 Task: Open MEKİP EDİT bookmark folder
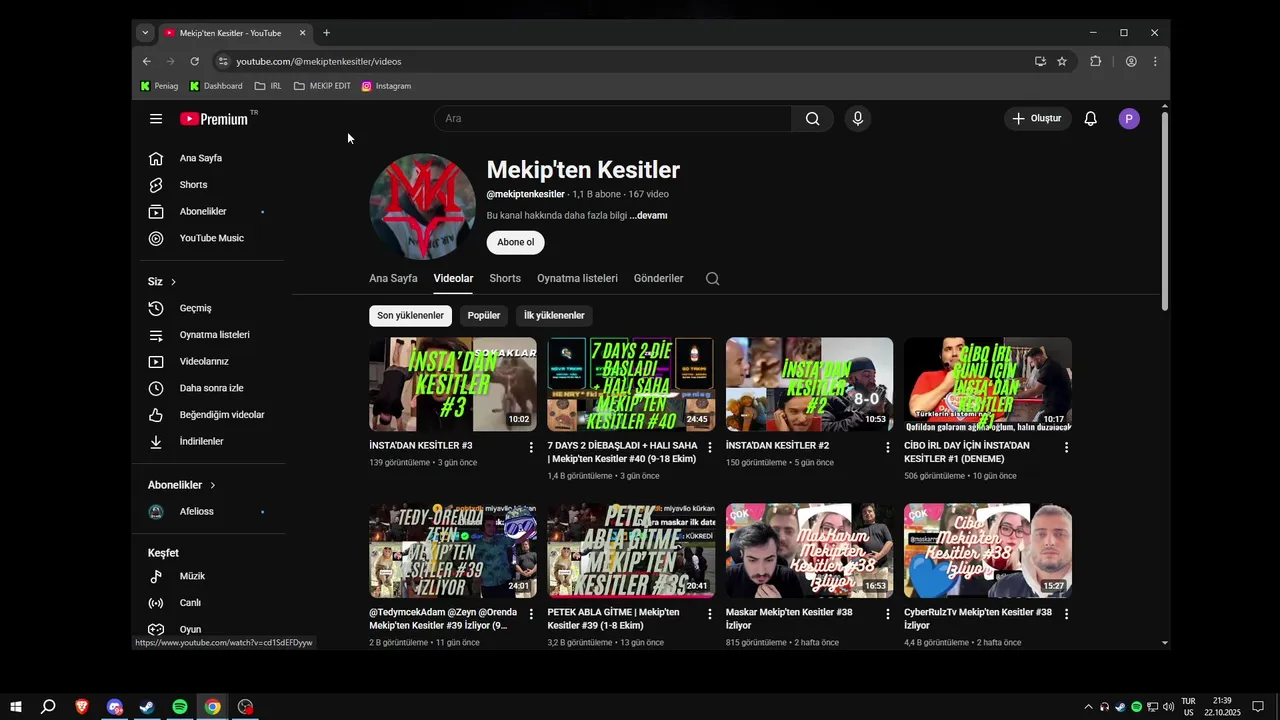tap(322, 86)
